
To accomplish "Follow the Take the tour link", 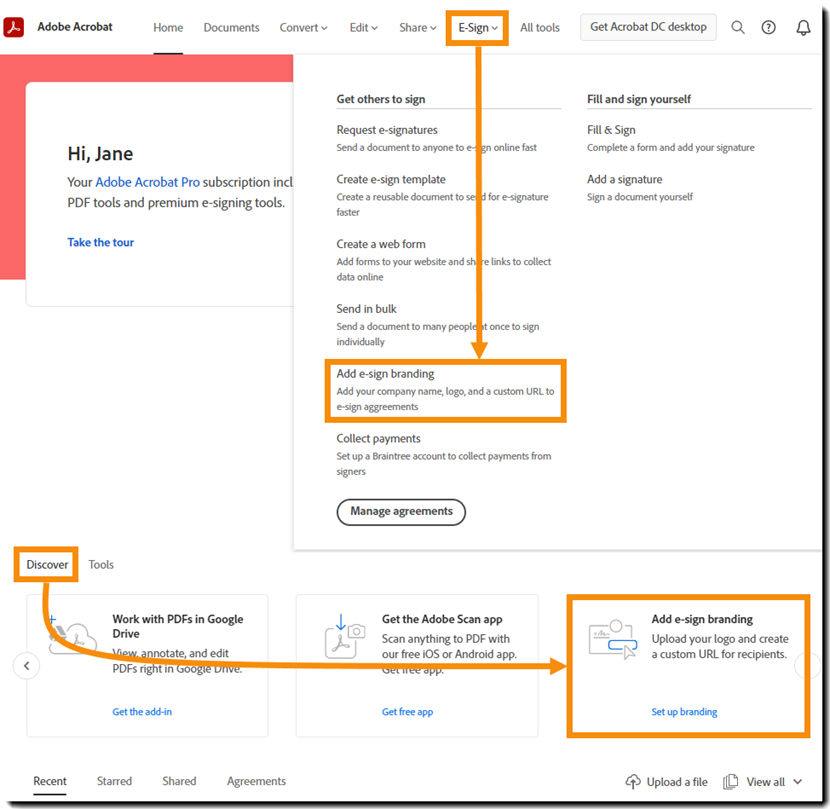I will 101,242.
